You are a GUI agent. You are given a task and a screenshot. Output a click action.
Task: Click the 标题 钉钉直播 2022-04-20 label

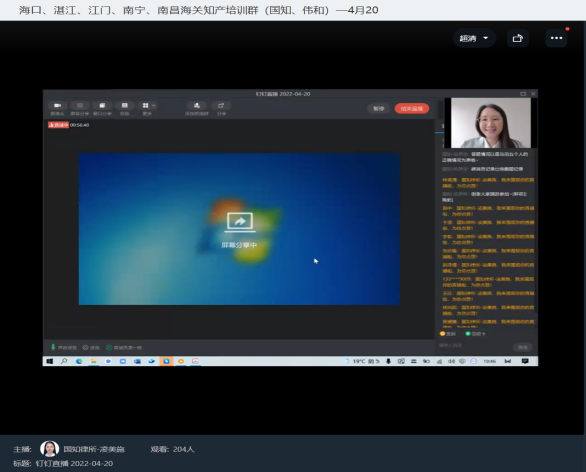(x=63, y=463)
